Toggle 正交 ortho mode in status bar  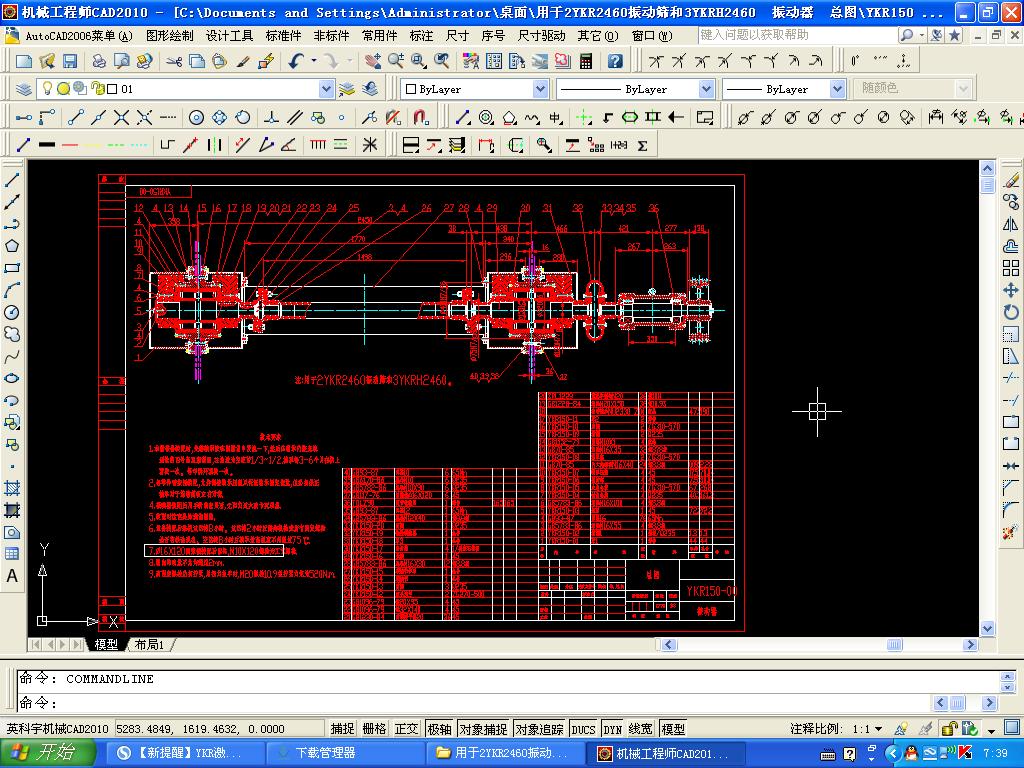(406, 729)
